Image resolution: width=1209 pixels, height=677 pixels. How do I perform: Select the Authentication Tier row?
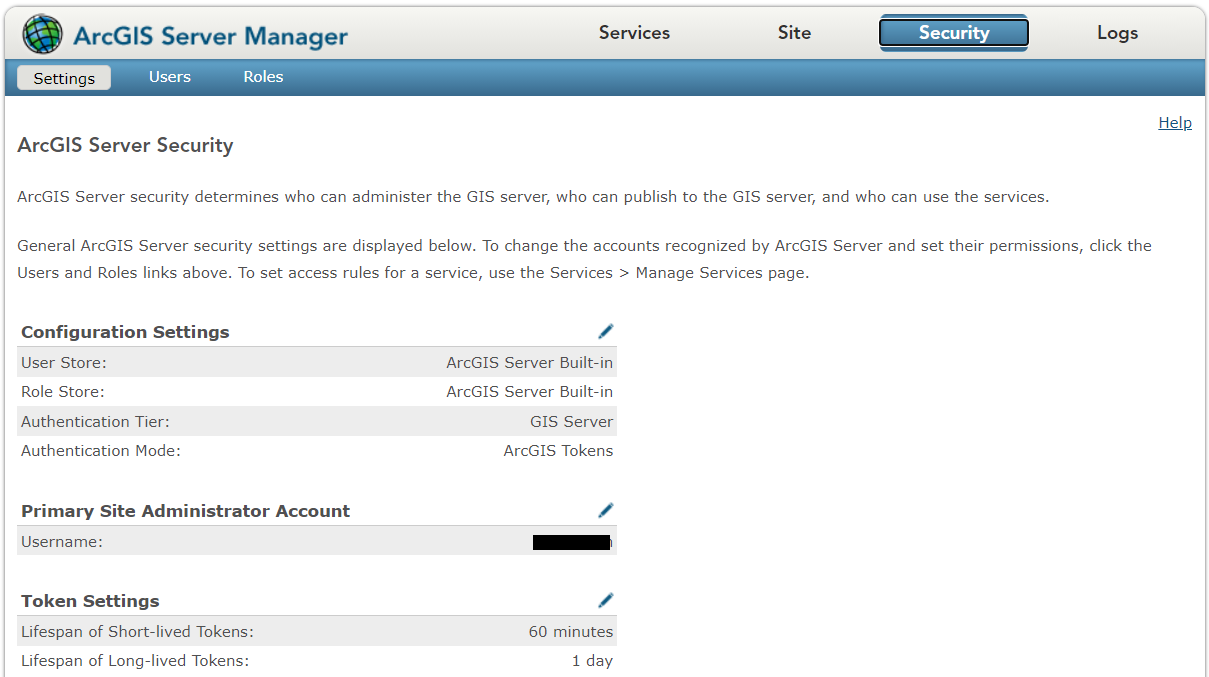tap(316, 421)
